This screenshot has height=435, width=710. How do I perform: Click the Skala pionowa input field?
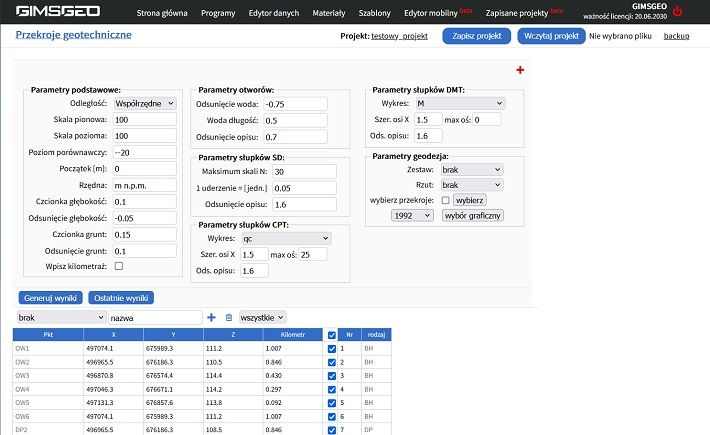pos(144,120)
